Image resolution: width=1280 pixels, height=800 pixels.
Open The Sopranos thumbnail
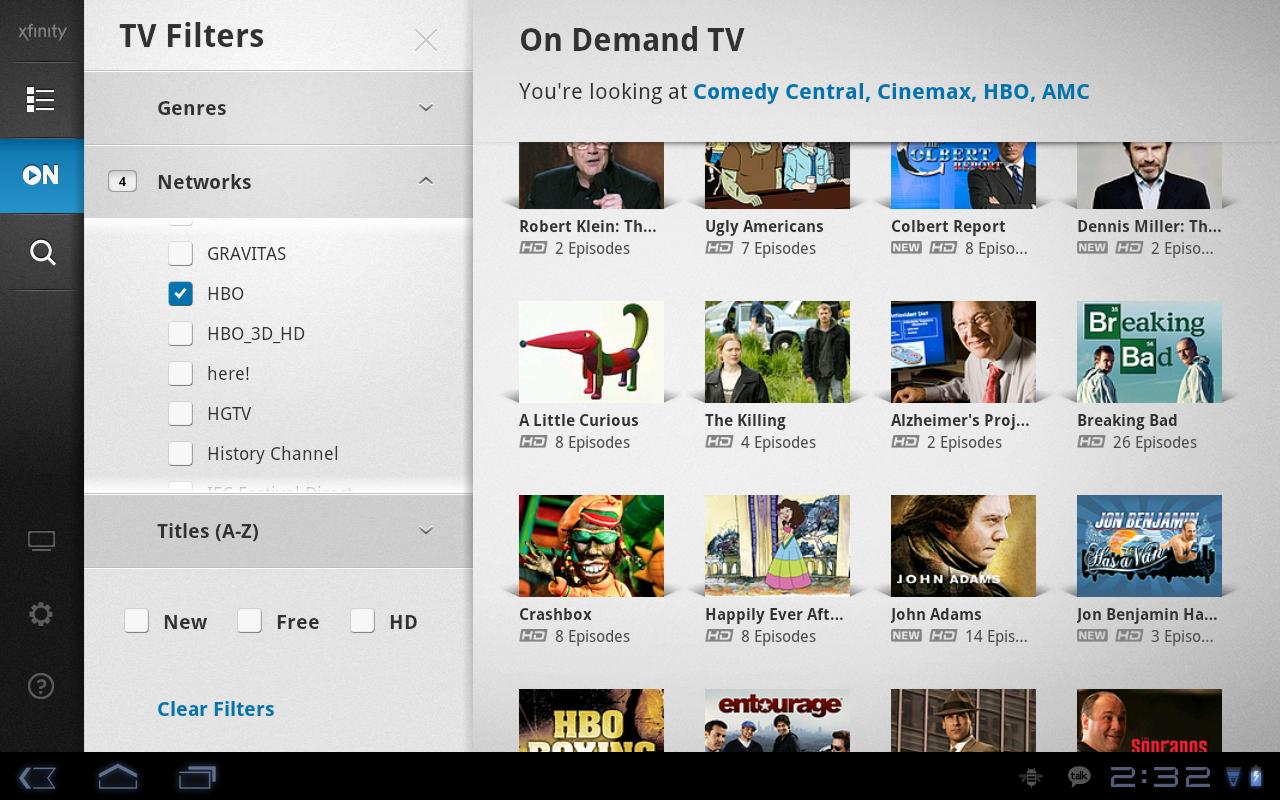(x=1149, y=720)
